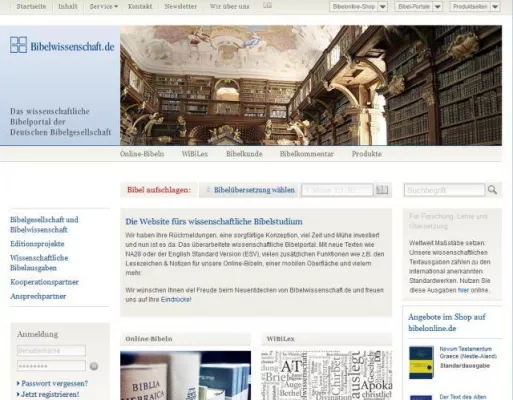Screen dimensions: 513x400
Task: Click the Biblia Hebraica Online-Bibeln image
Action: [185, 375]
